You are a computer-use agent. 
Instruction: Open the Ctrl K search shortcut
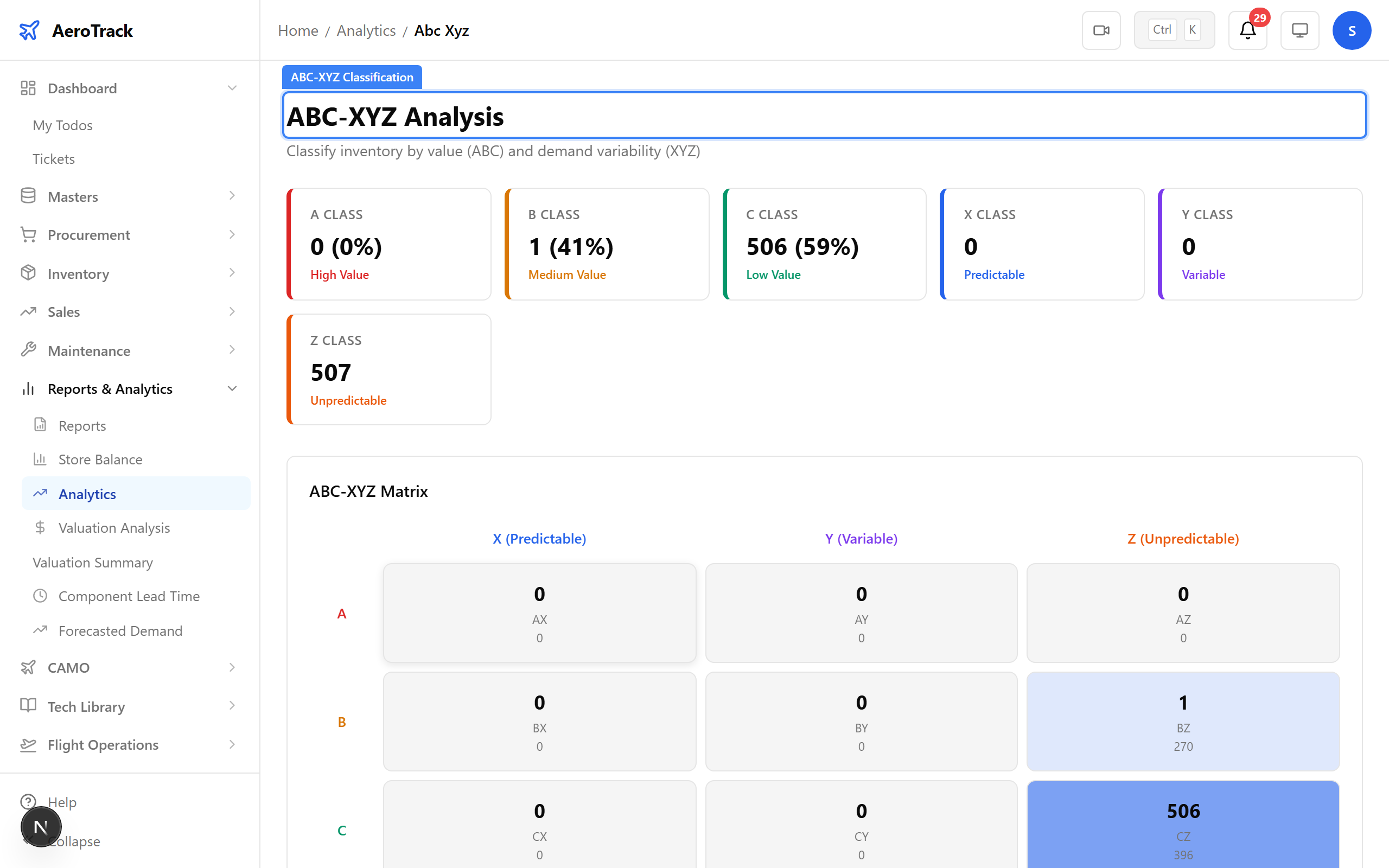tap(1174, 30)
